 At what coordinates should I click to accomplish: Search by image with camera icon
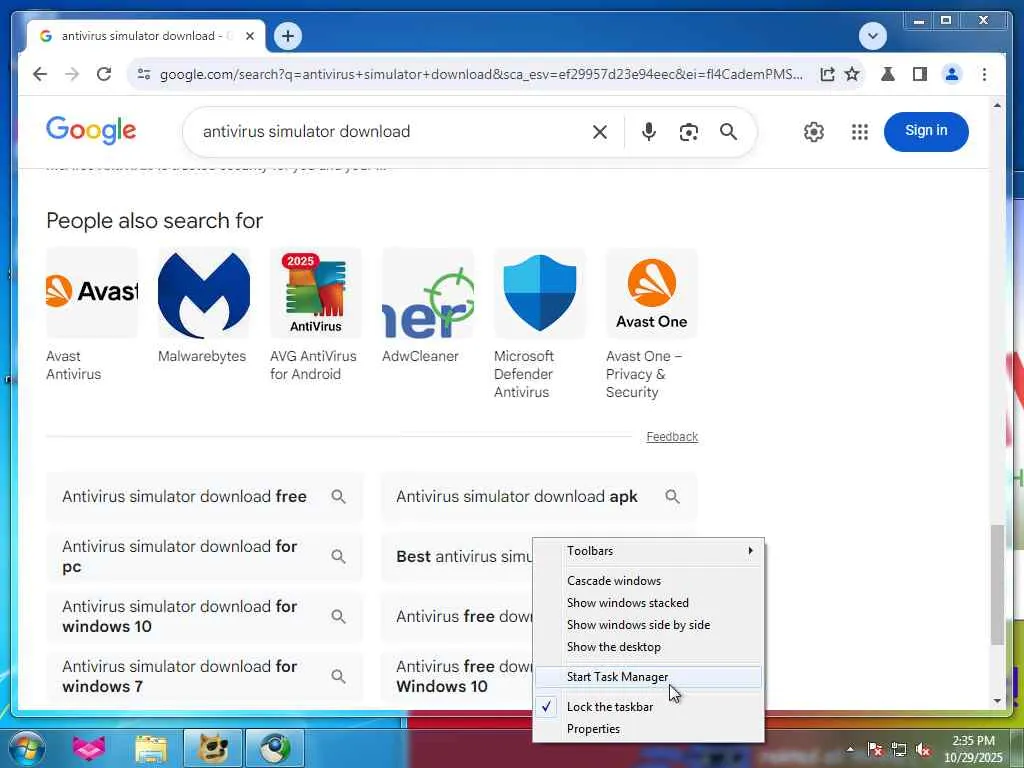point(688,132)
